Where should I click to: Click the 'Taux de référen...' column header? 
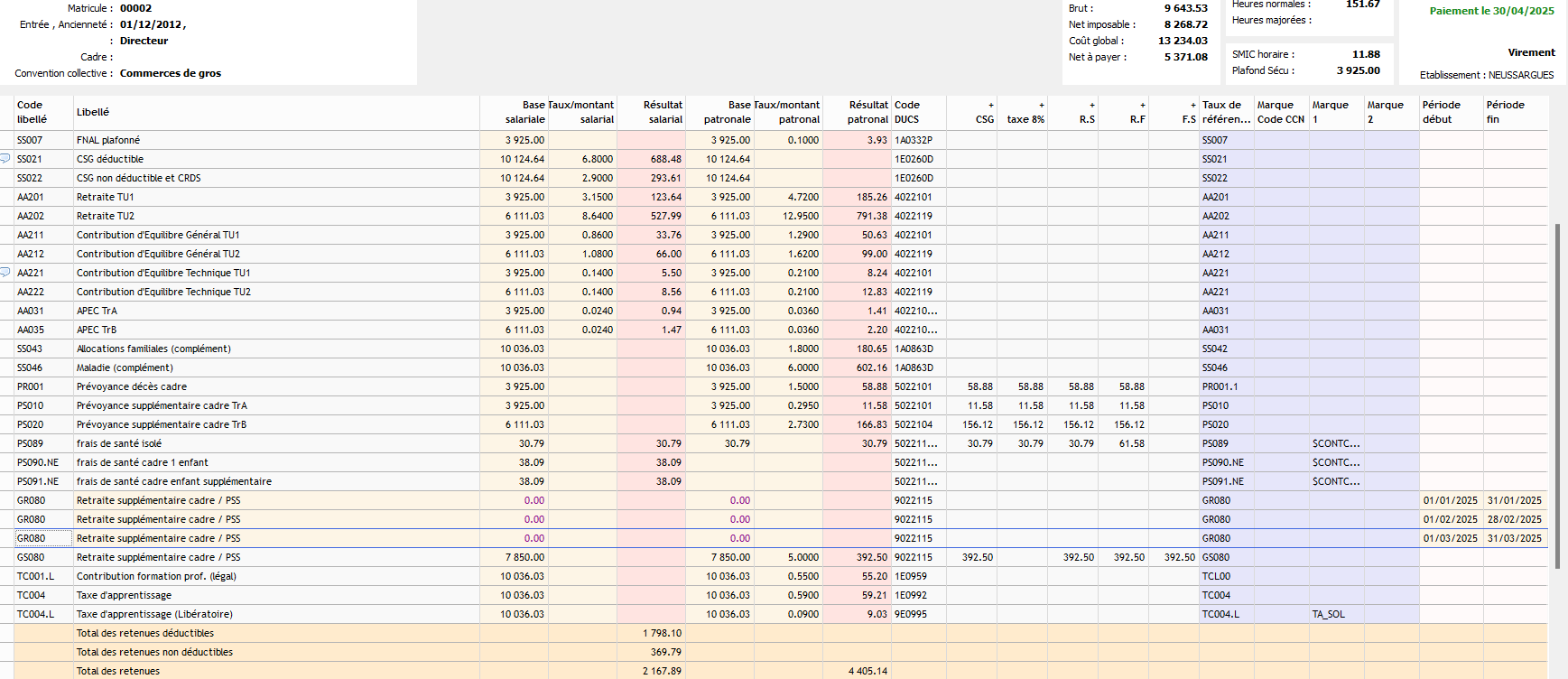click(1227, 112)
